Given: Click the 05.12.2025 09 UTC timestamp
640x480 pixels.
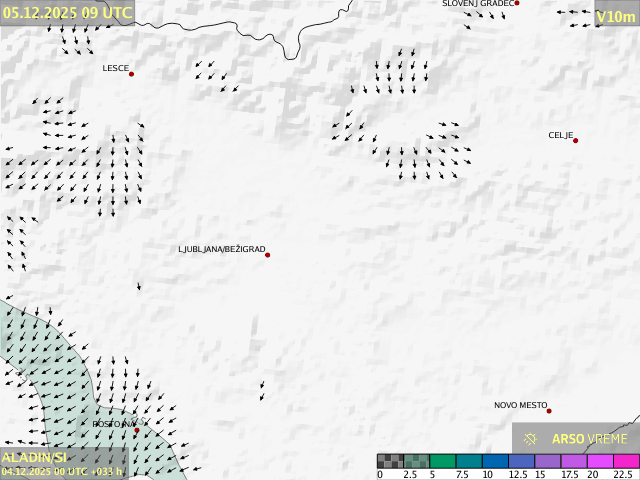Looking at the screenshot, I should click(x=66, y=12).
